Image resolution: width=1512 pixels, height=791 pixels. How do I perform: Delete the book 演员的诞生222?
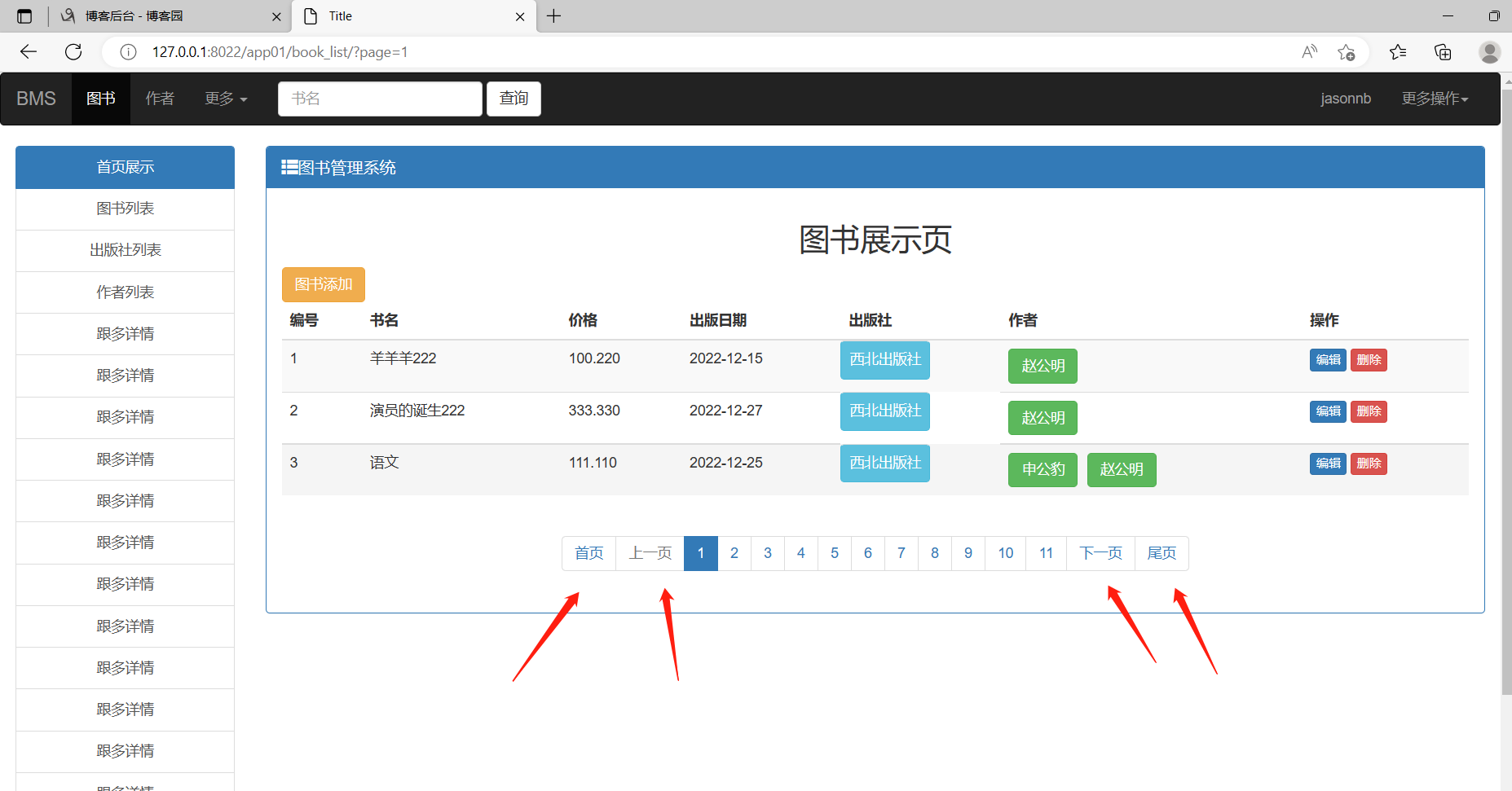click(1369, 411)
